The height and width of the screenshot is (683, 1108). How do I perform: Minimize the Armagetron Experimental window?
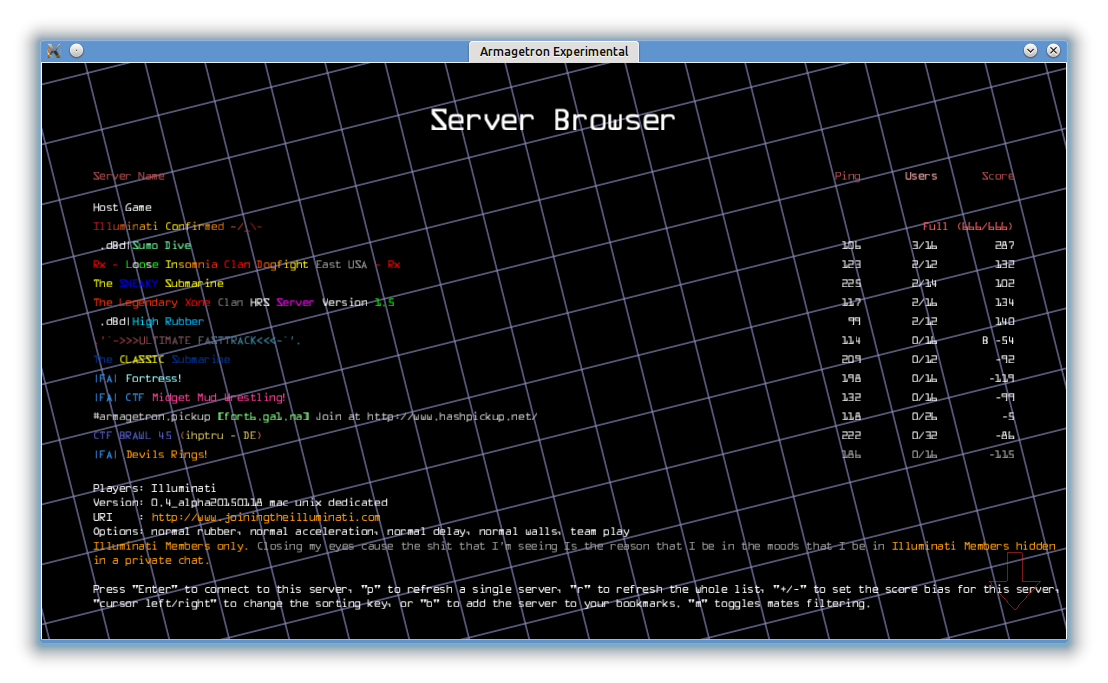[1031, 50]
